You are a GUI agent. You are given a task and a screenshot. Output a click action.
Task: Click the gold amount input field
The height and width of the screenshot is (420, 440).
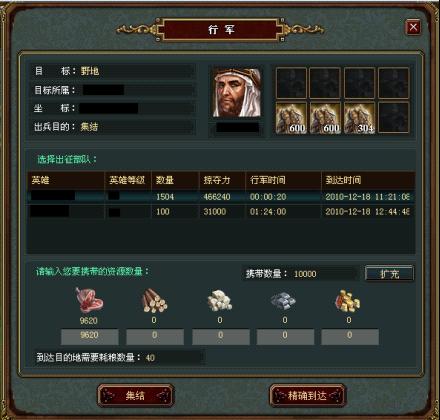tap(350, 337)
